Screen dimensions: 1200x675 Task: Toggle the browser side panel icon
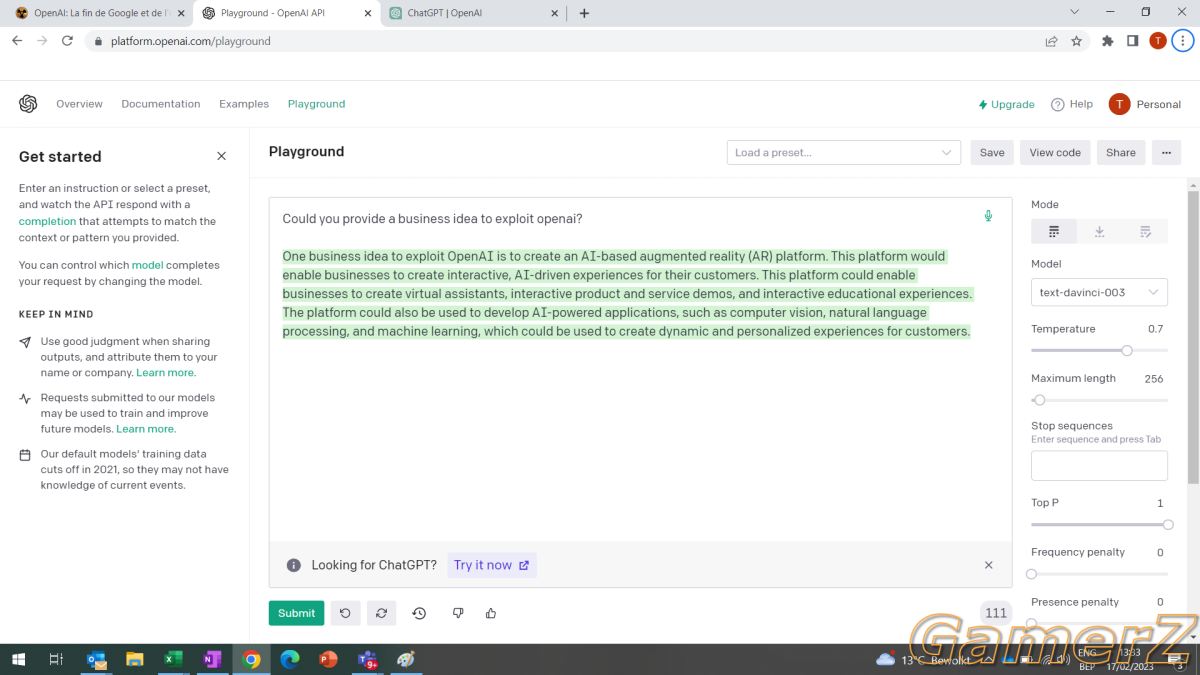click(1133, 41)
